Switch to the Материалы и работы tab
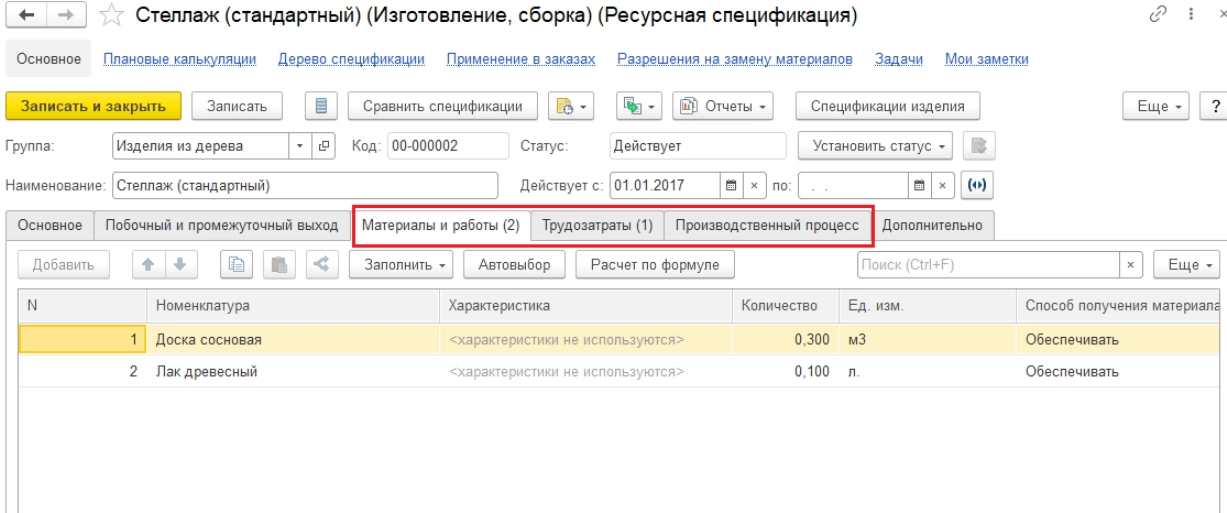 (x=440, y=226)
